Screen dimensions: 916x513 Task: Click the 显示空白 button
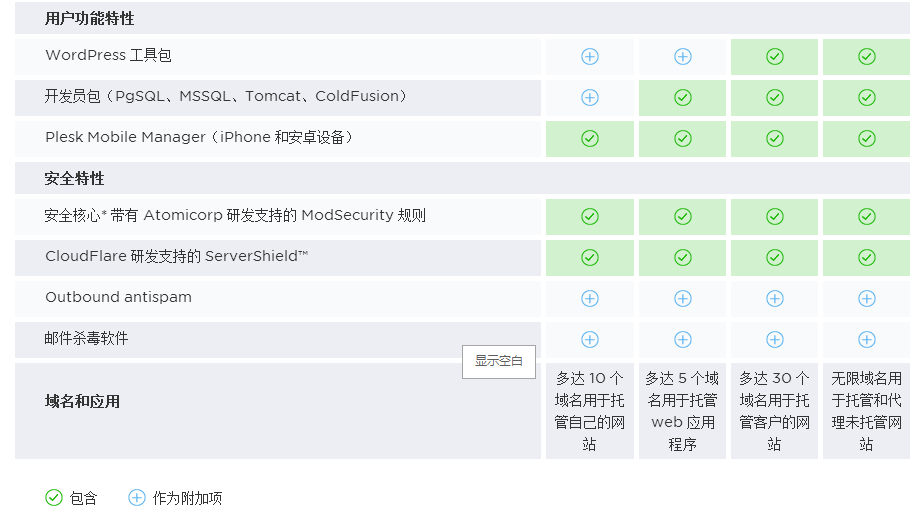[498, 362]
